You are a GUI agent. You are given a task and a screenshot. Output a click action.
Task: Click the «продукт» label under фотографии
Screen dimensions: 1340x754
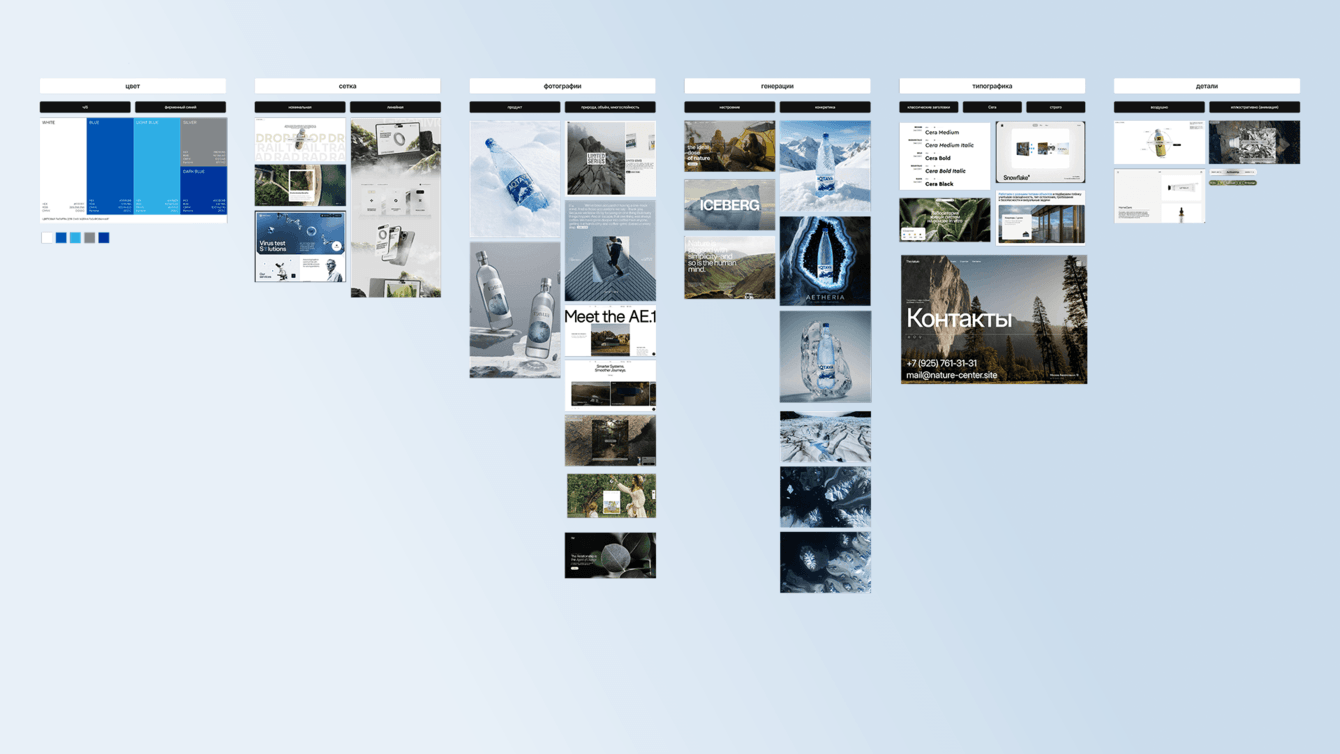click(515, 107)
